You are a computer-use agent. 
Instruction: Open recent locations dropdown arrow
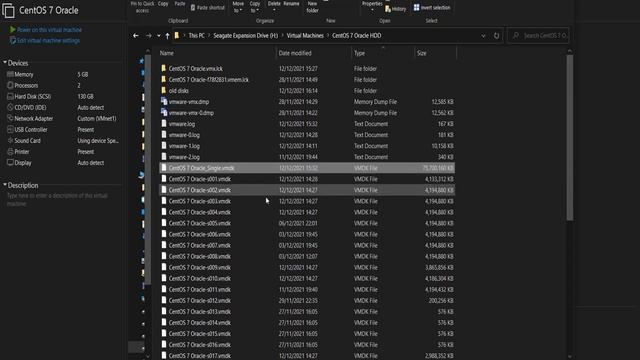click(159, 36)
